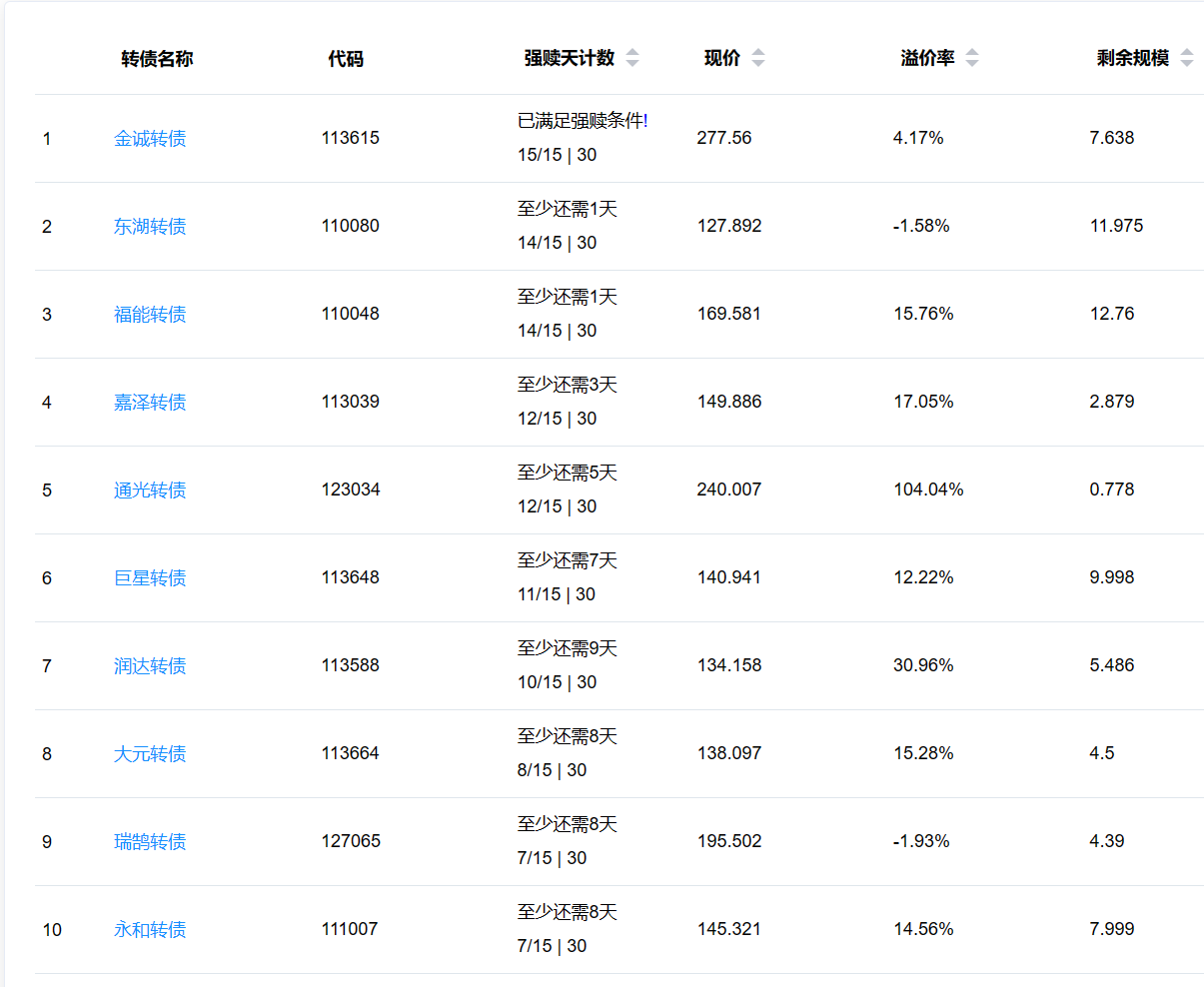Click sort arrows beside 强赎天计数 header
Image resolution: width=1204 pixels, height=987 pixels.
click(x=632, y=58)
